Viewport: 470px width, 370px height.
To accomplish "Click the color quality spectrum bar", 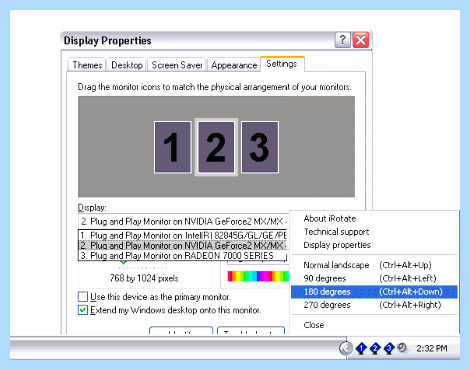I will pos(258,276).
